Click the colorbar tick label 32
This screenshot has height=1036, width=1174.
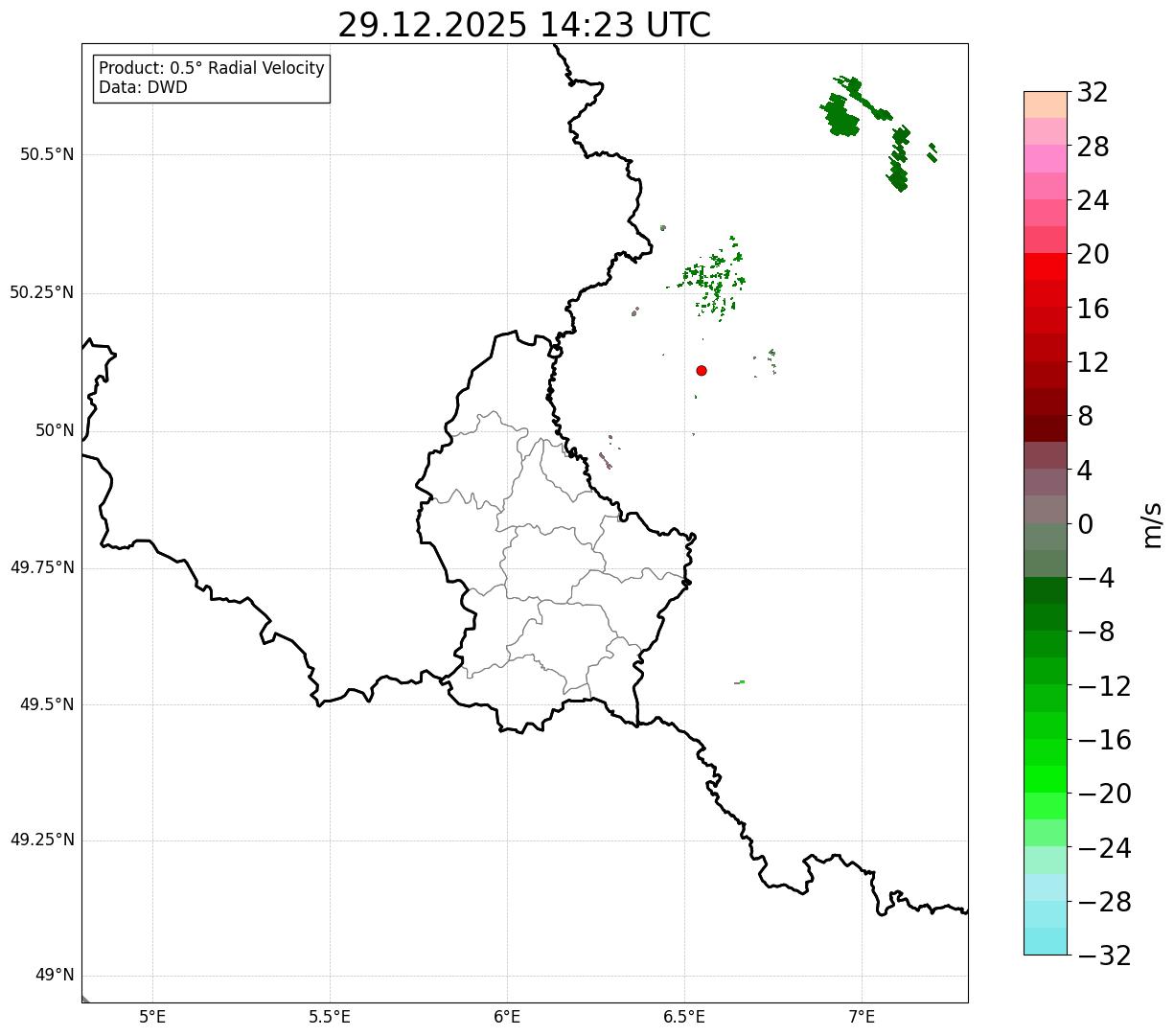click(1093, 93)
